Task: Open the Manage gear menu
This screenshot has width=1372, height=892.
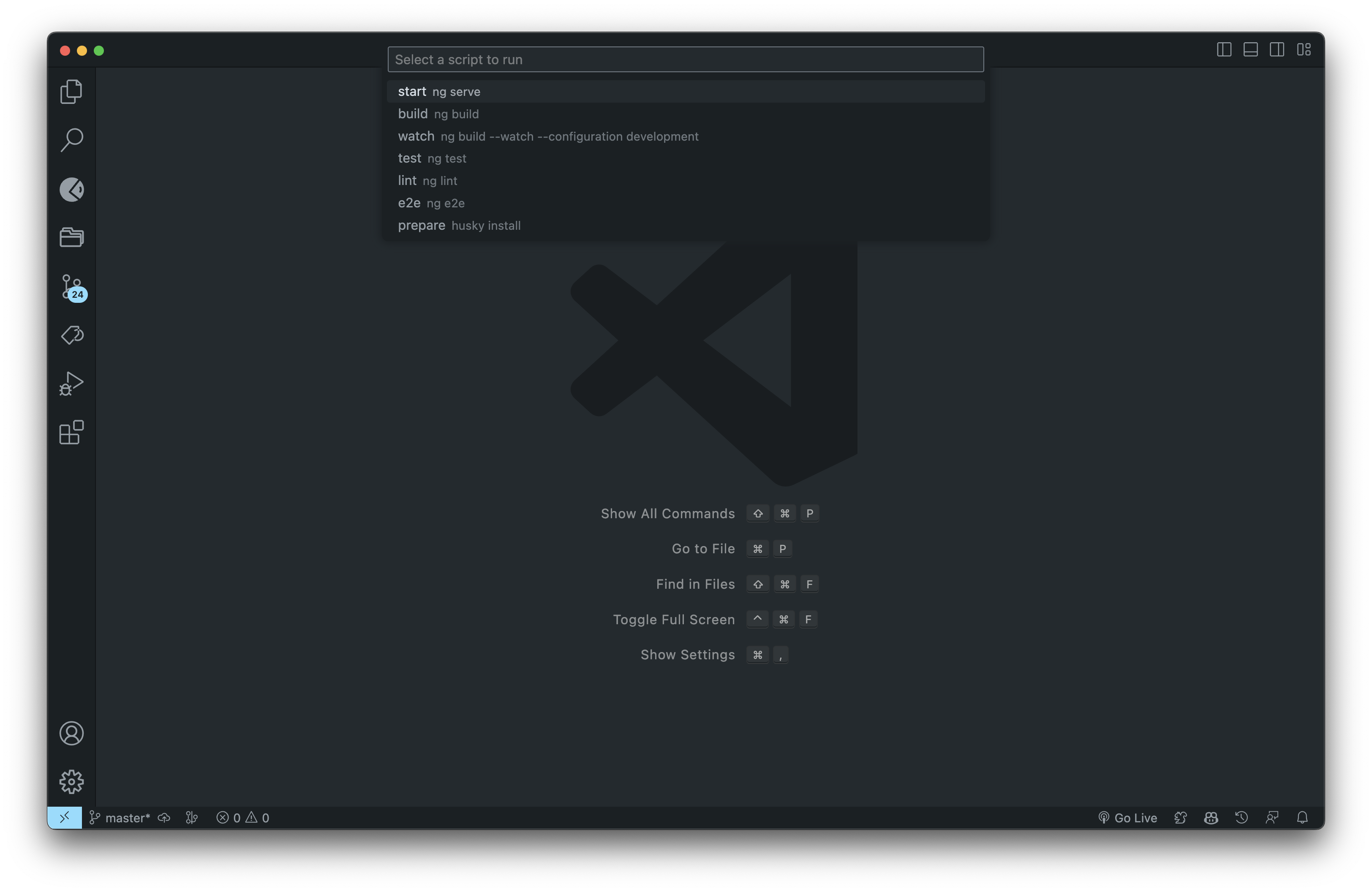Action: [x=71, y=781]
